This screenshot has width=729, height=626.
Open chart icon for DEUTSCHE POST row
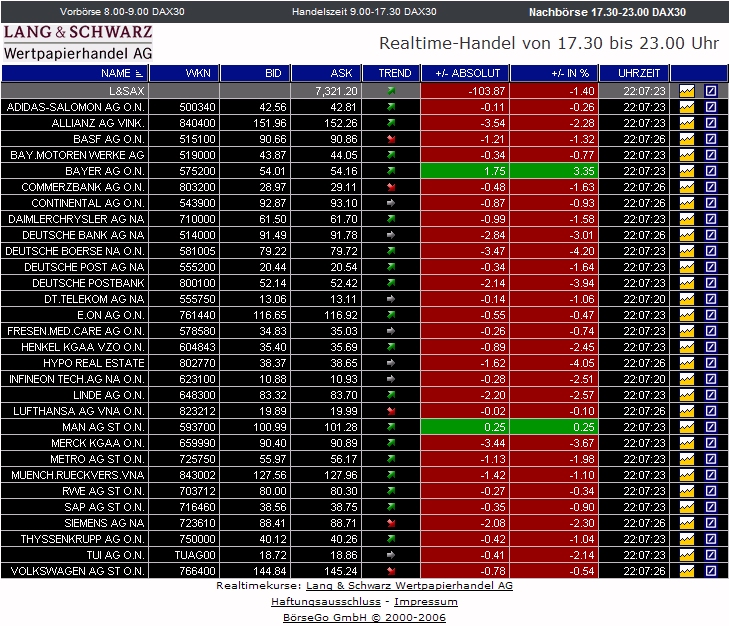coord(687,267)
